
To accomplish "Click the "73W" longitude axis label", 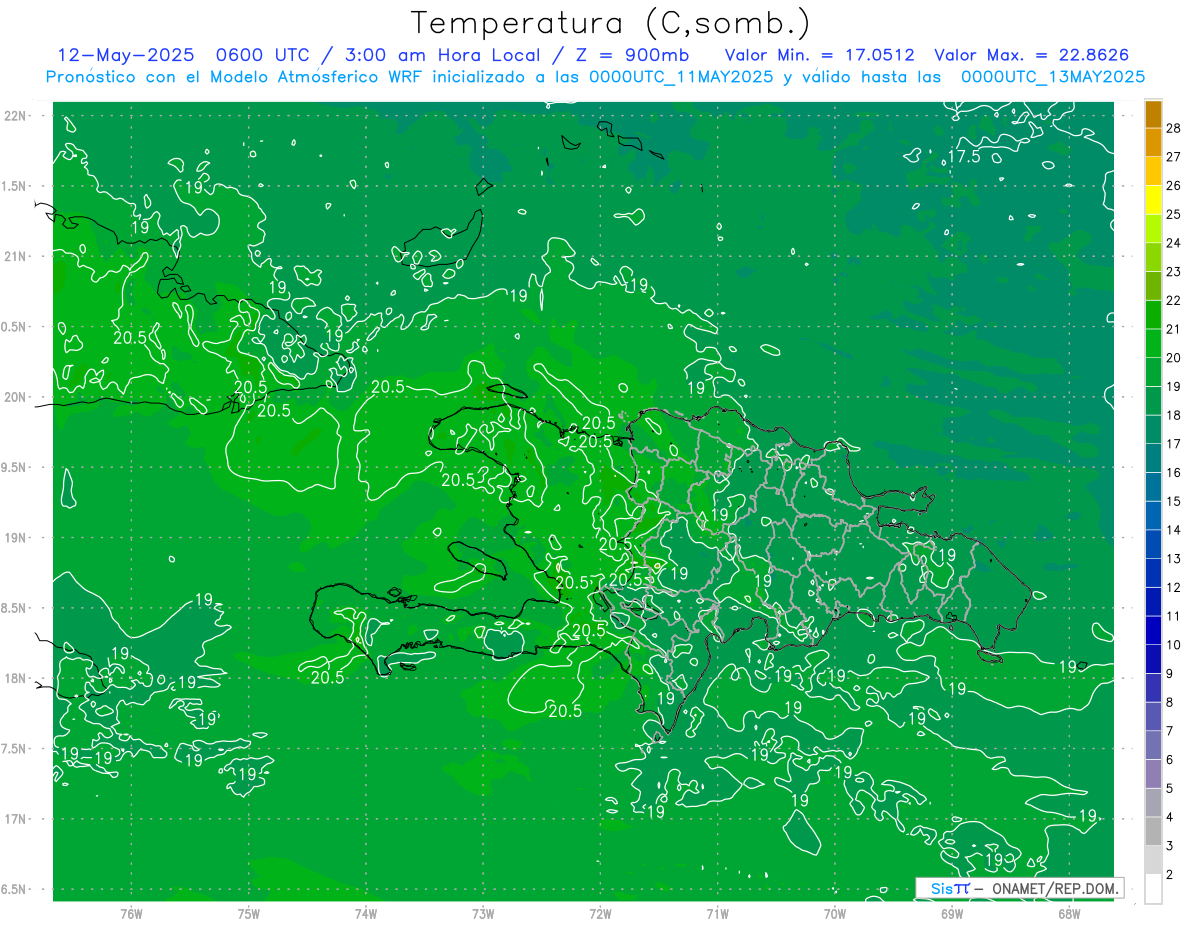I will [x=483, y=913].
